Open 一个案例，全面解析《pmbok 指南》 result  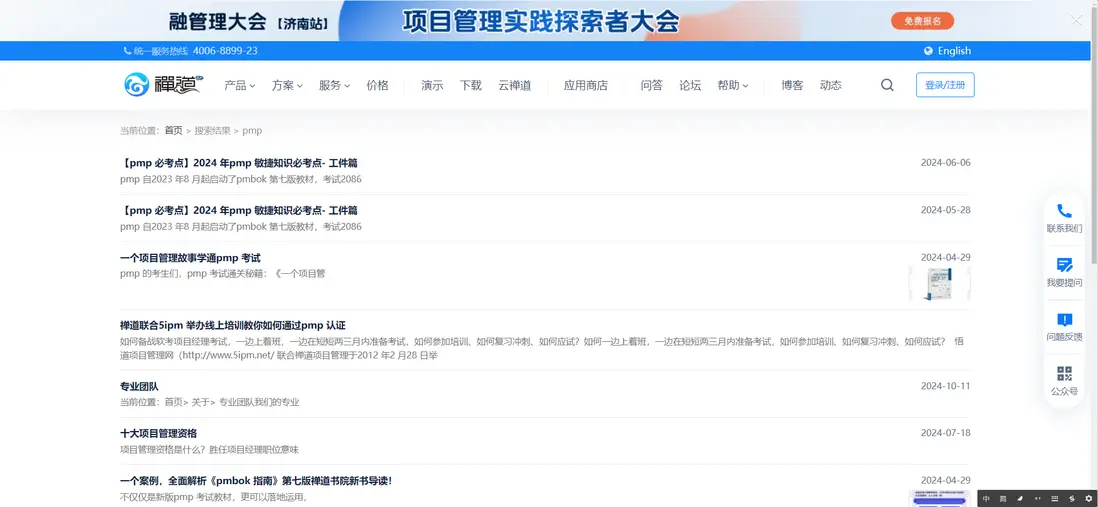(x=256, y=480)
